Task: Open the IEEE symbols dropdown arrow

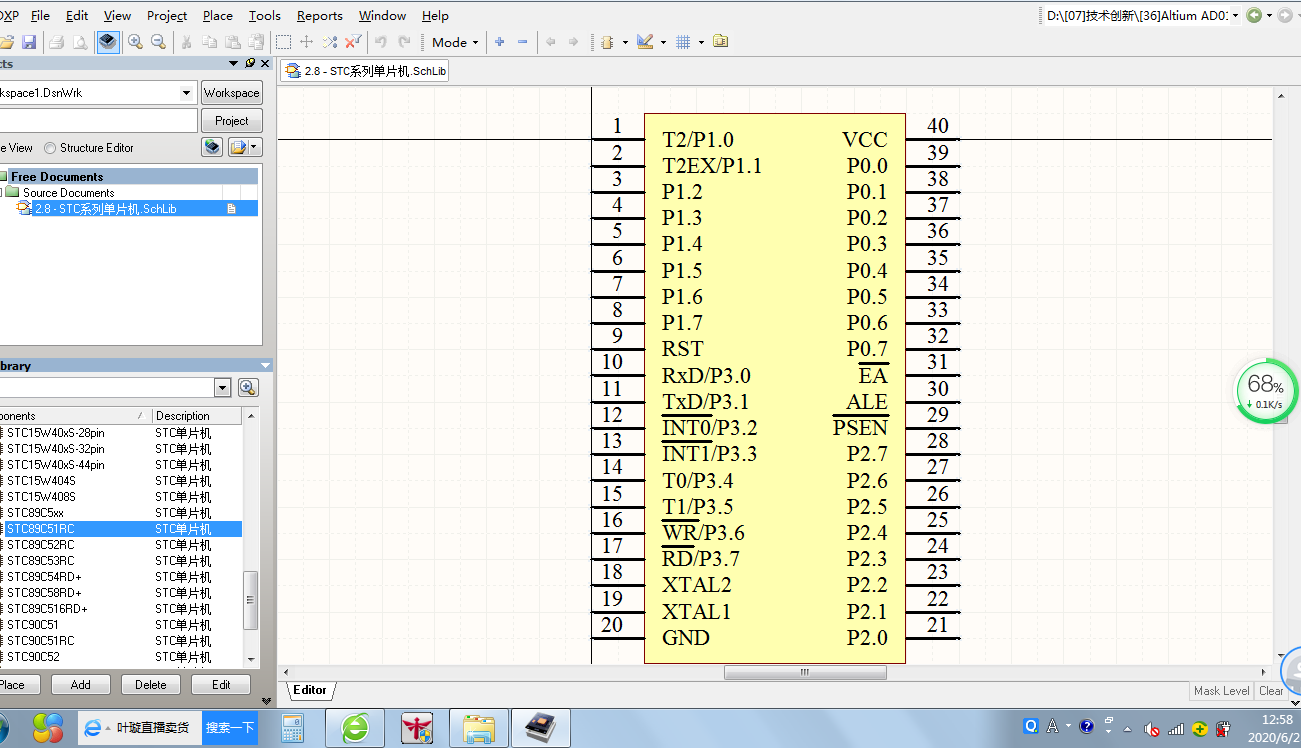Action: [625, 42]
